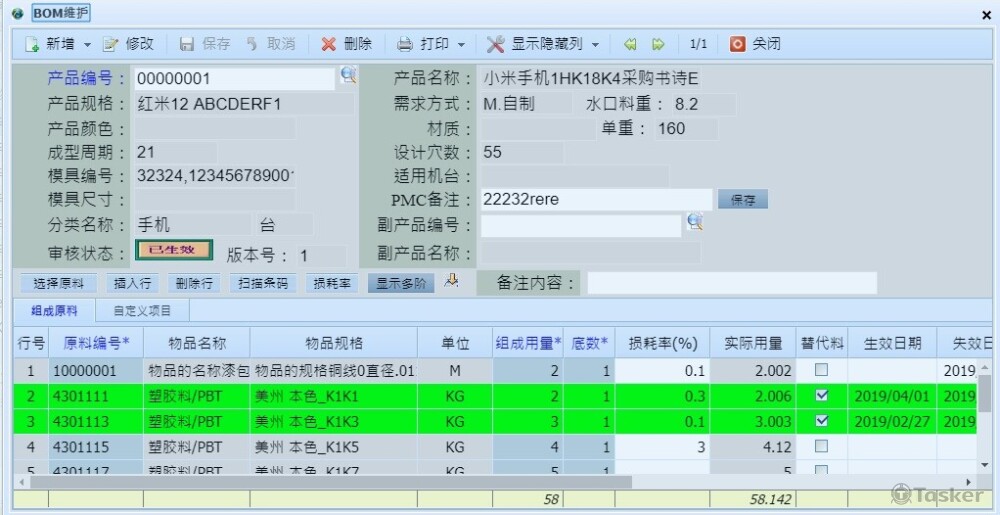Uncheck 替代料 checkbox for row 4301111

[822, 396]
